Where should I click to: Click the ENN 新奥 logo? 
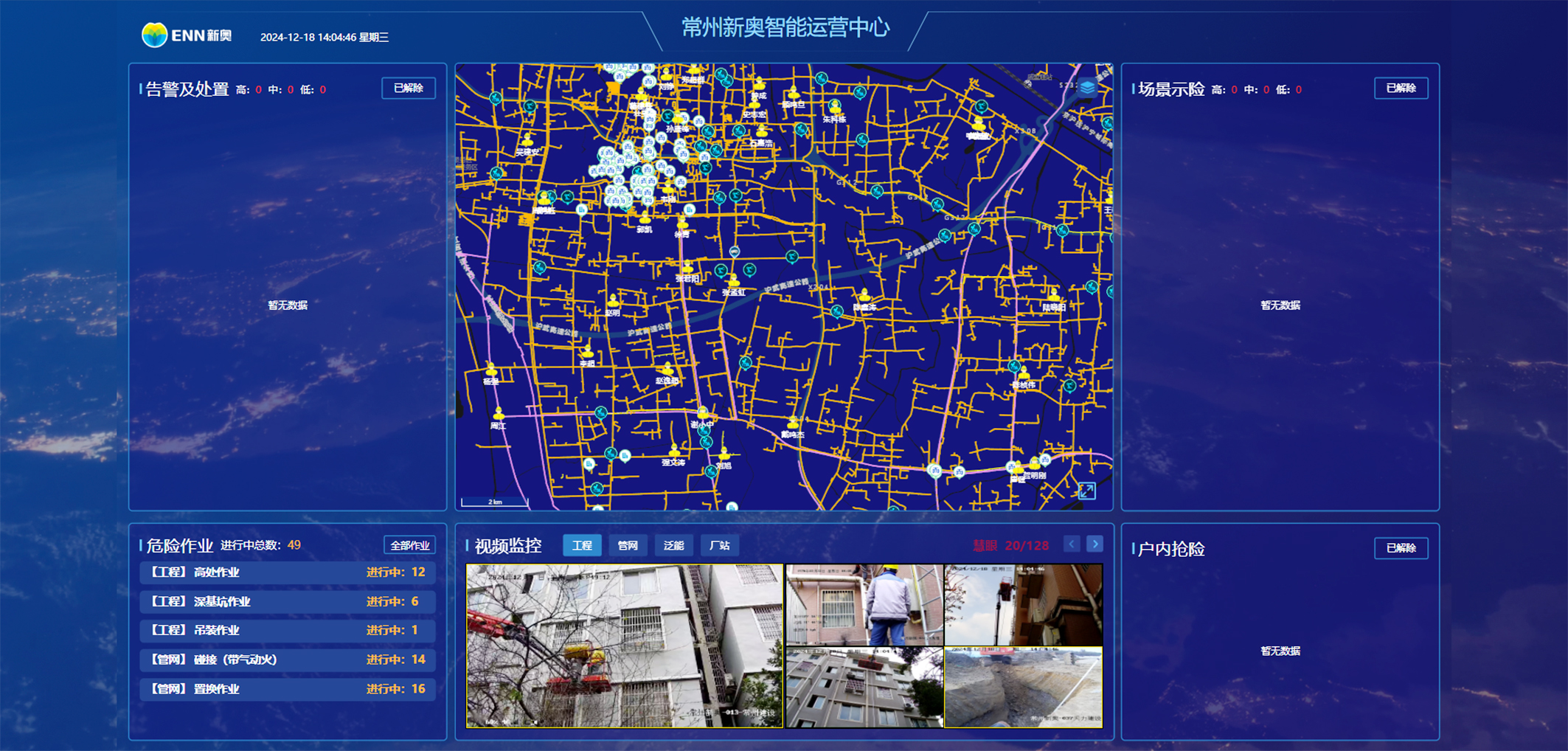[x=187, y=35]
